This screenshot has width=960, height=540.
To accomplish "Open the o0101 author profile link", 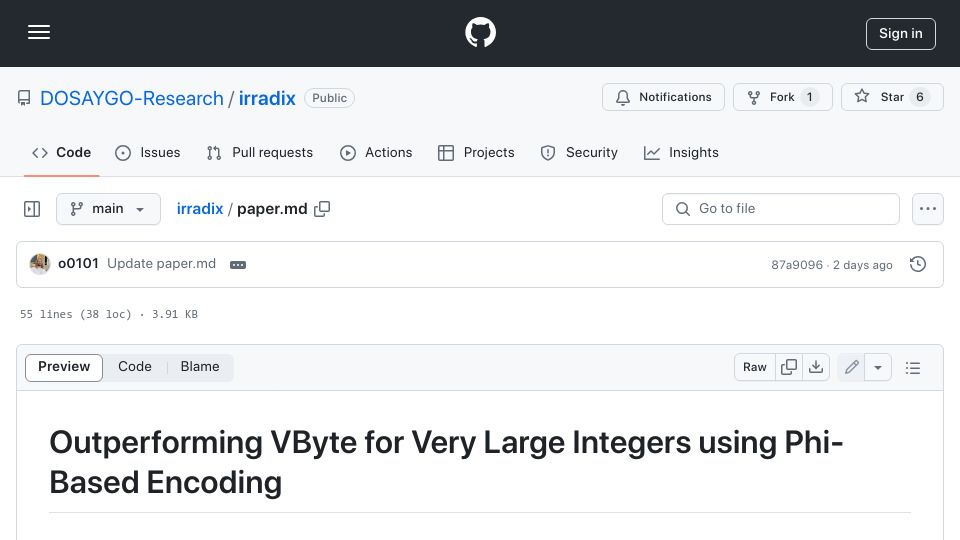I will (x=78, y=263).
